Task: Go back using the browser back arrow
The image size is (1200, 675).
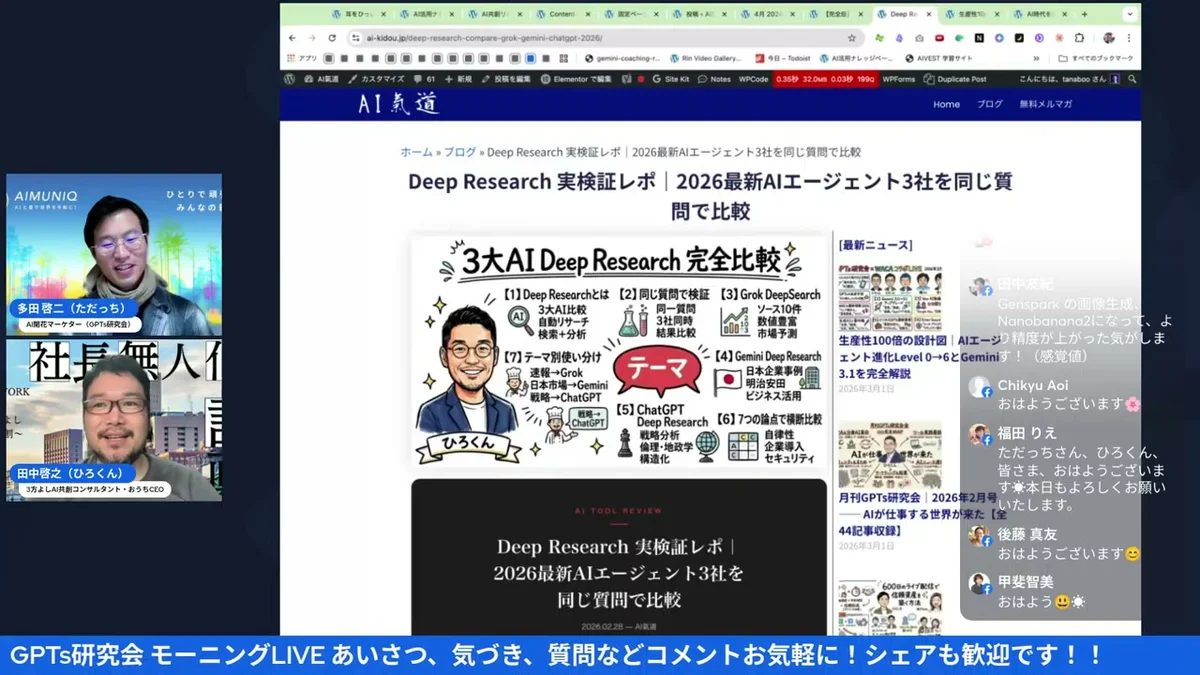Action: (292, 36)
